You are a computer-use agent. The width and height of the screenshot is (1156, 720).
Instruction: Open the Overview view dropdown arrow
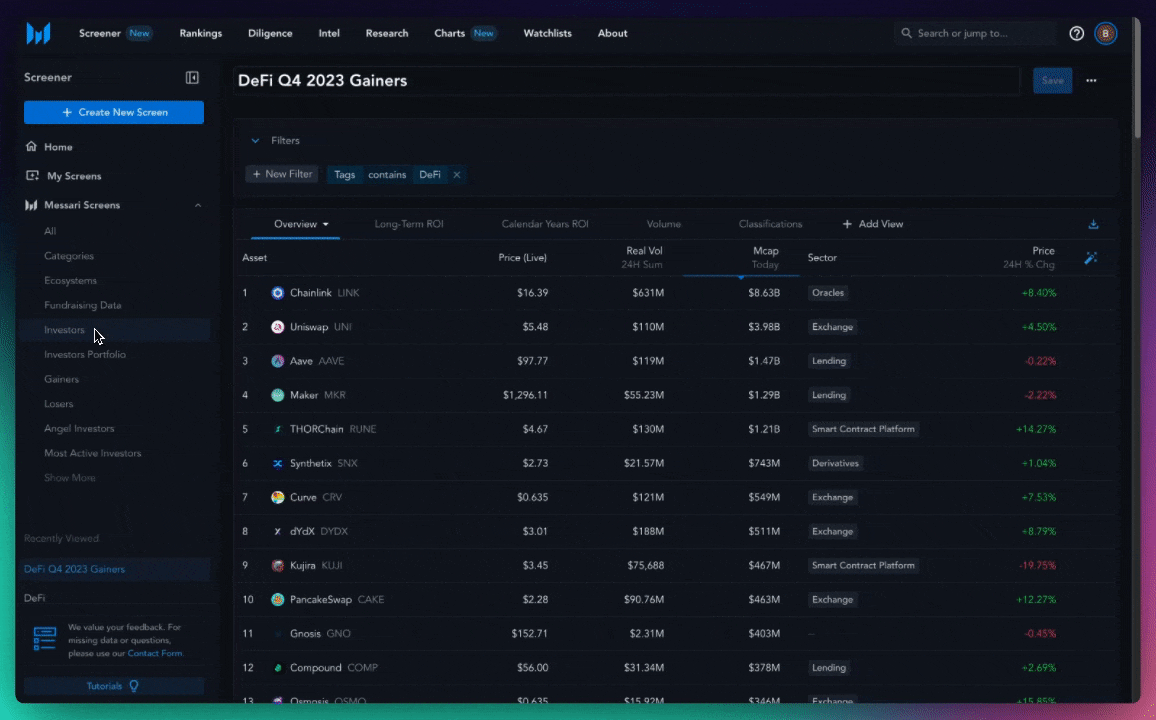tap(325, 225)
